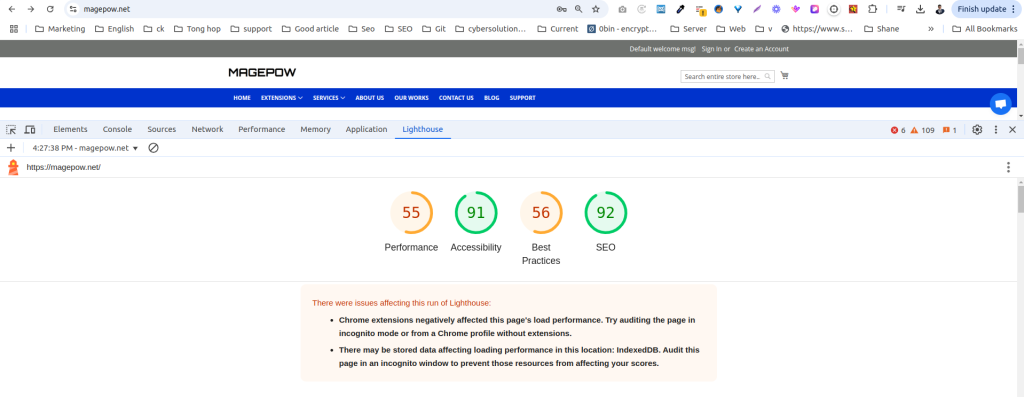Click the Accessibility score gauge 91

476,213
